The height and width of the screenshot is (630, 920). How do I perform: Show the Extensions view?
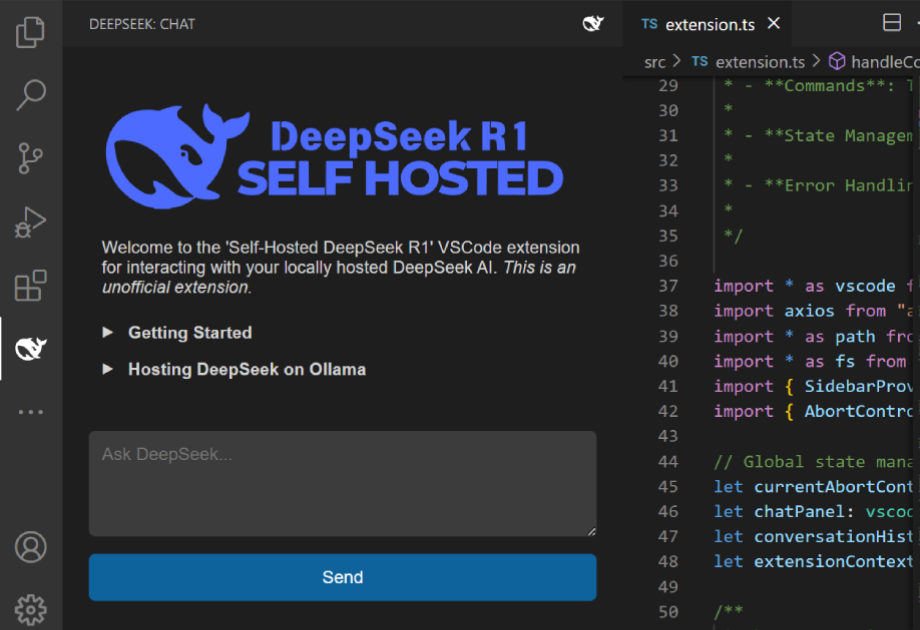[31, 285]
